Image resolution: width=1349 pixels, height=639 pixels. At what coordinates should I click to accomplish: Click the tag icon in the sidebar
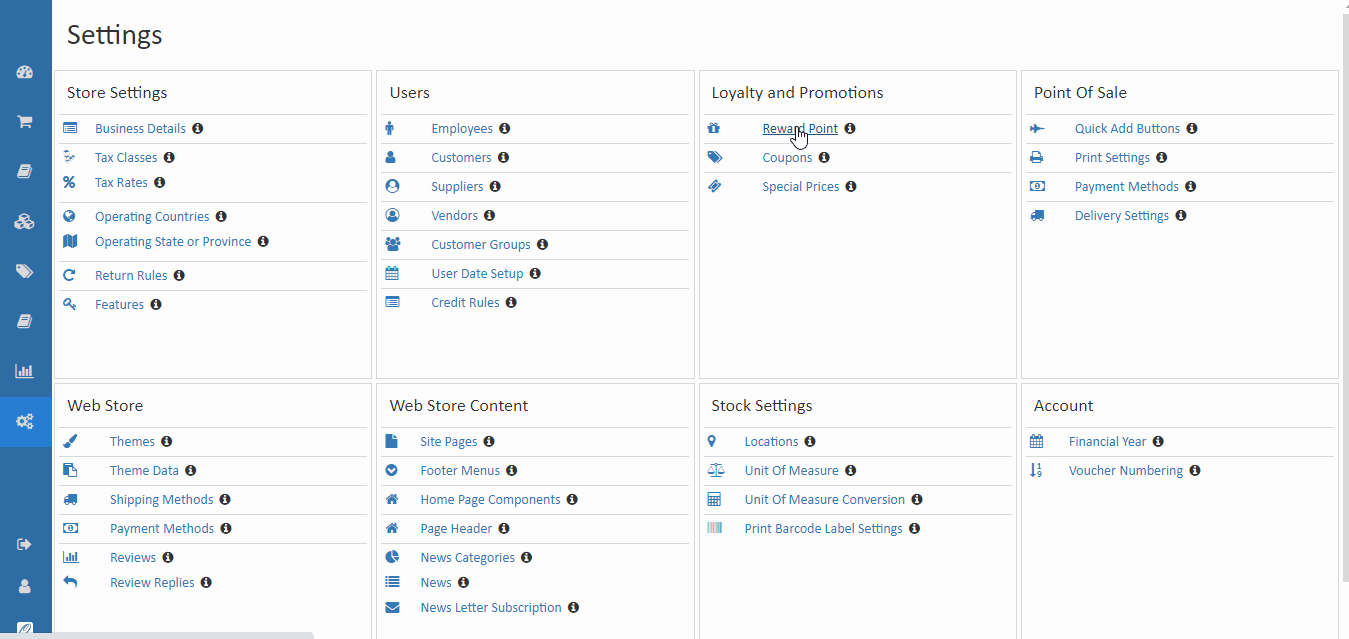tap(25, 271)
